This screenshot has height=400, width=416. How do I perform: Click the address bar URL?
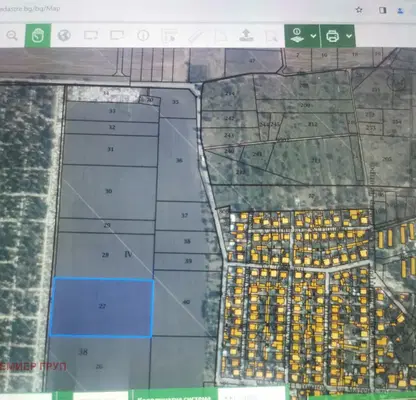click(30, 9)
